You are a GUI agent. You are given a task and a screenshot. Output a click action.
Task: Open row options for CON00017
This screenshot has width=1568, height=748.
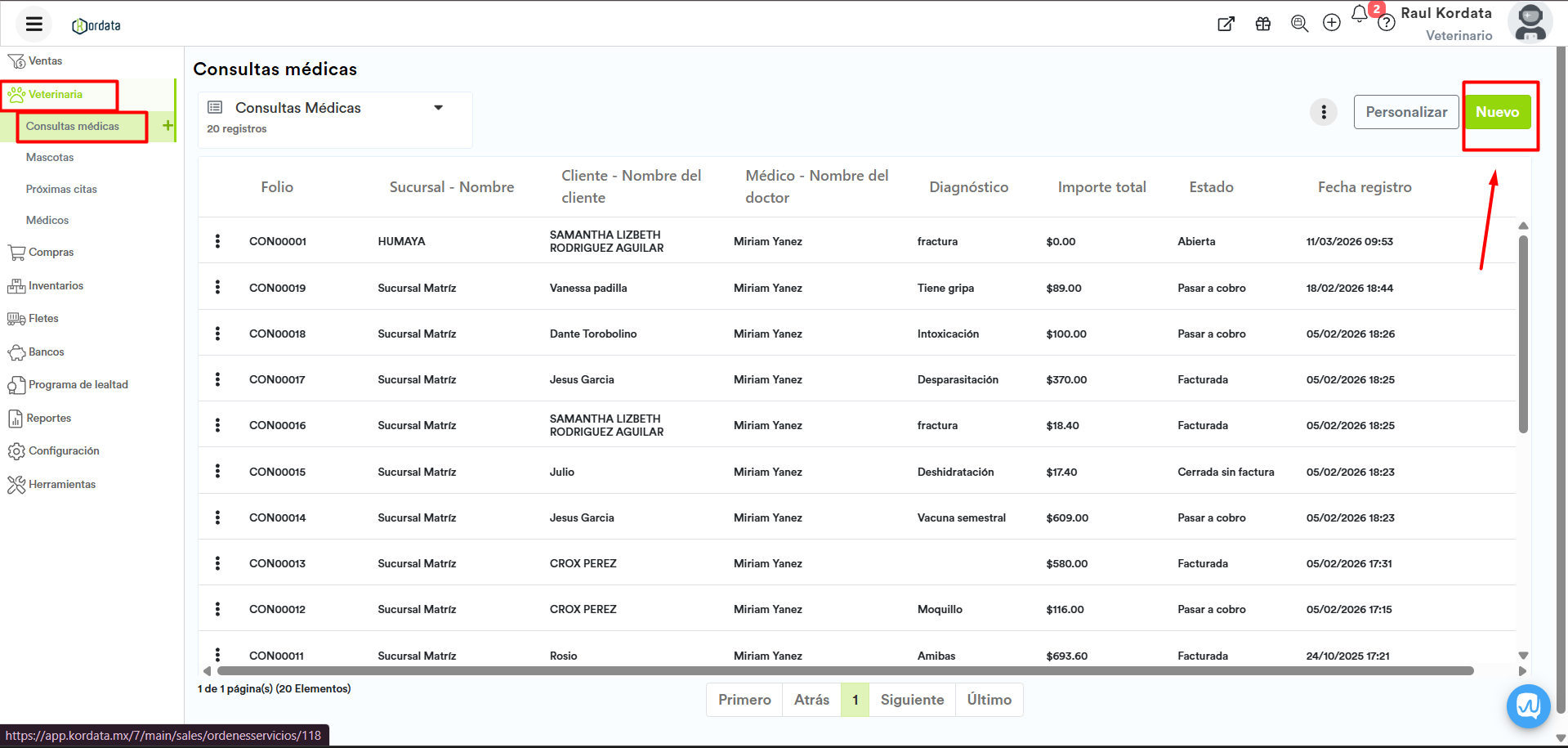pos(217,379)
